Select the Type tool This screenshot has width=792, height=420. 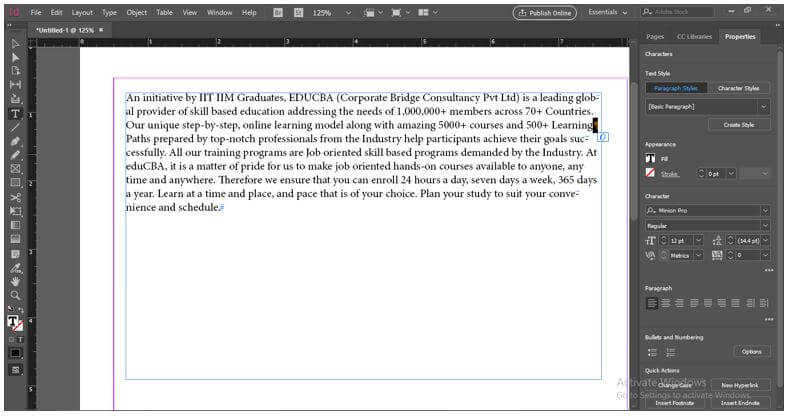click(x=15, y=114)
